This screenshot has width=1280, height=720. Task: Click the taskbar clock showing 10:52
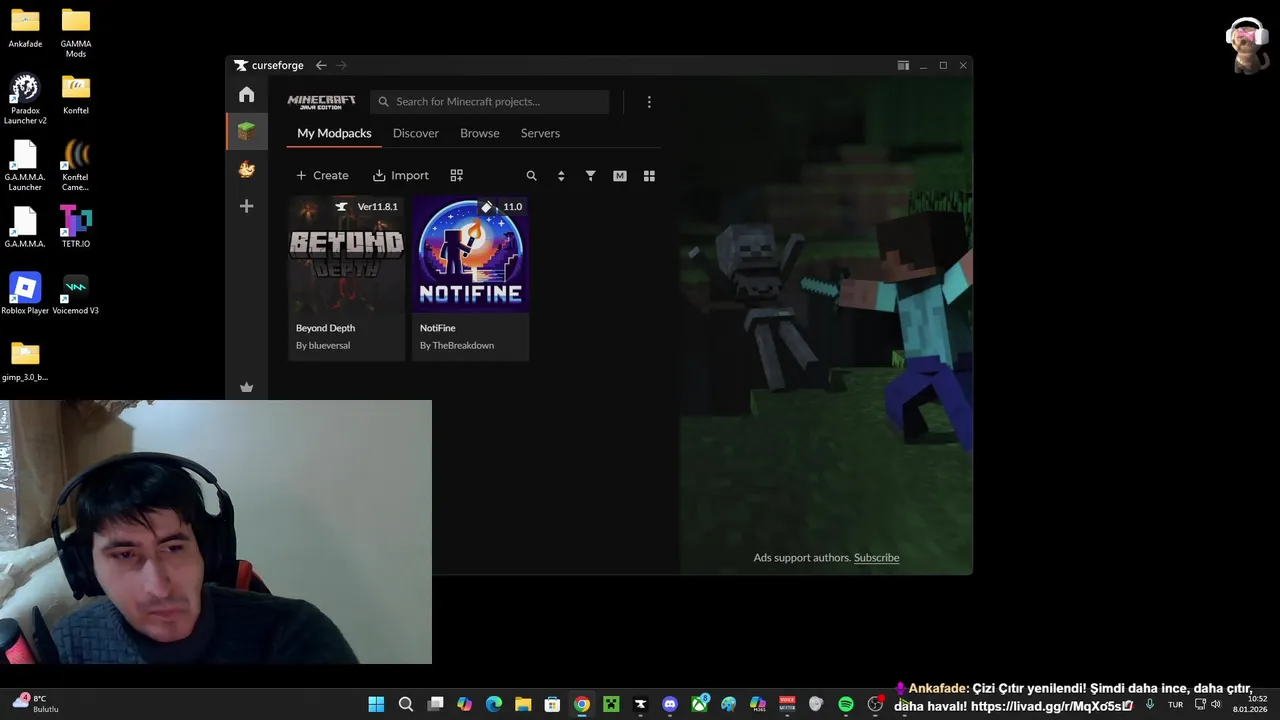1250,704
